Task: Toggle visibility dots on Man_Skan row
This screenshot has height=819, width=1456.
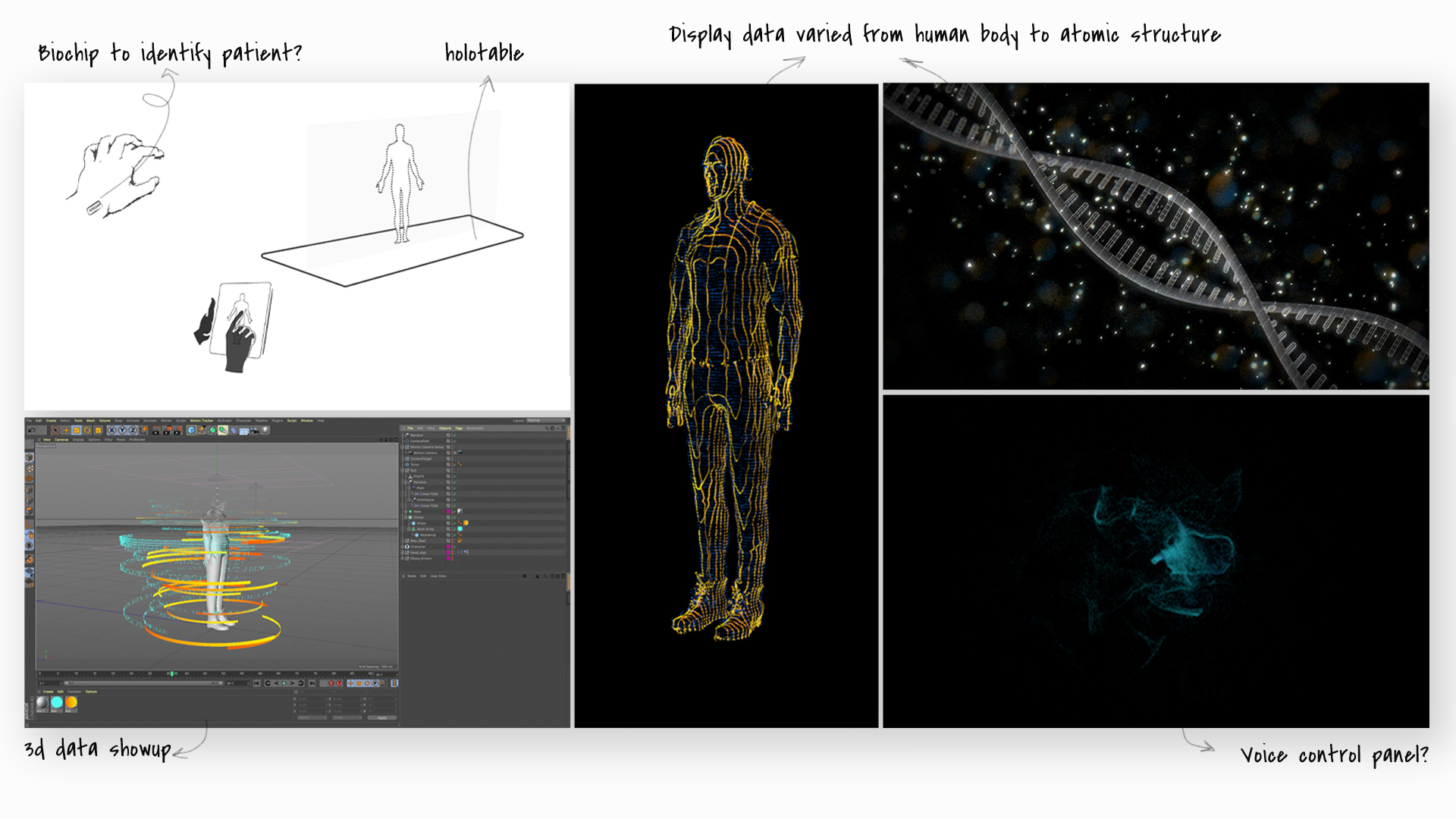Action: (x=452, y=541)
